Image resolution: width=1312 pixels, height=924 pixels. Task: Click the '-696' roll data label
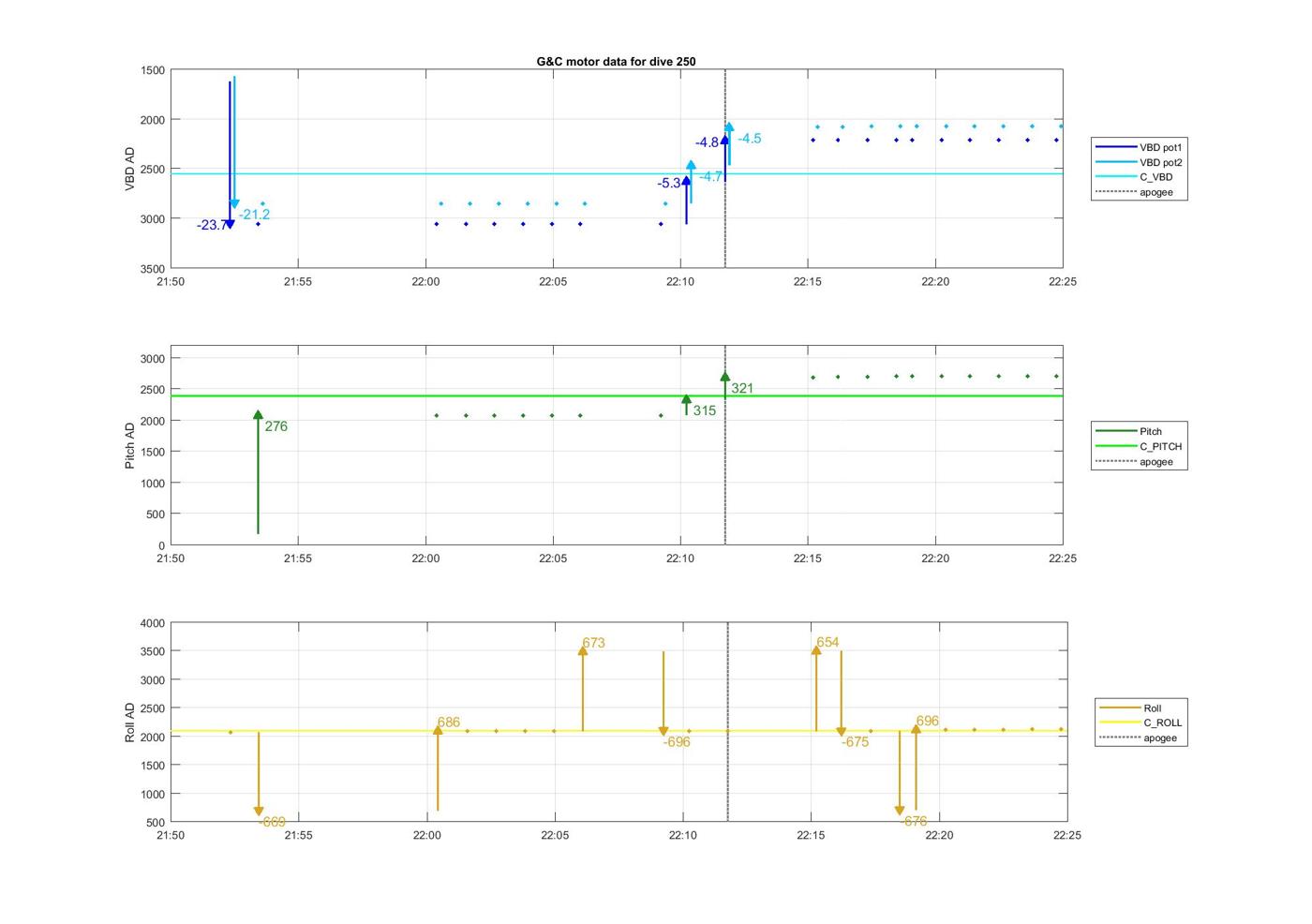pos(677,742)
